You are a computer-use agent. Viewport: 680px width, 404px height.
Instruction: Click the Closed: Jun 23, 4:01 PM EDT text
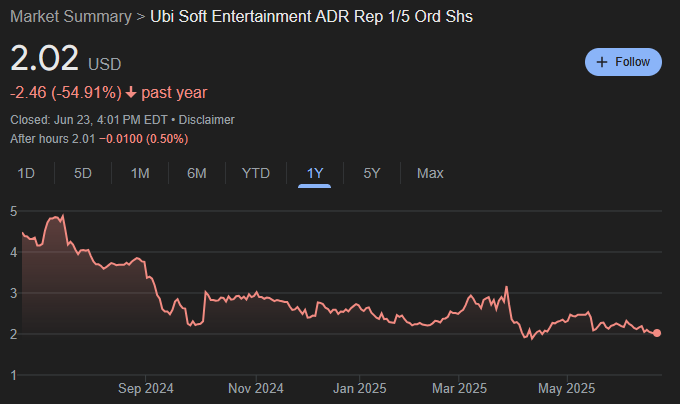89,120
